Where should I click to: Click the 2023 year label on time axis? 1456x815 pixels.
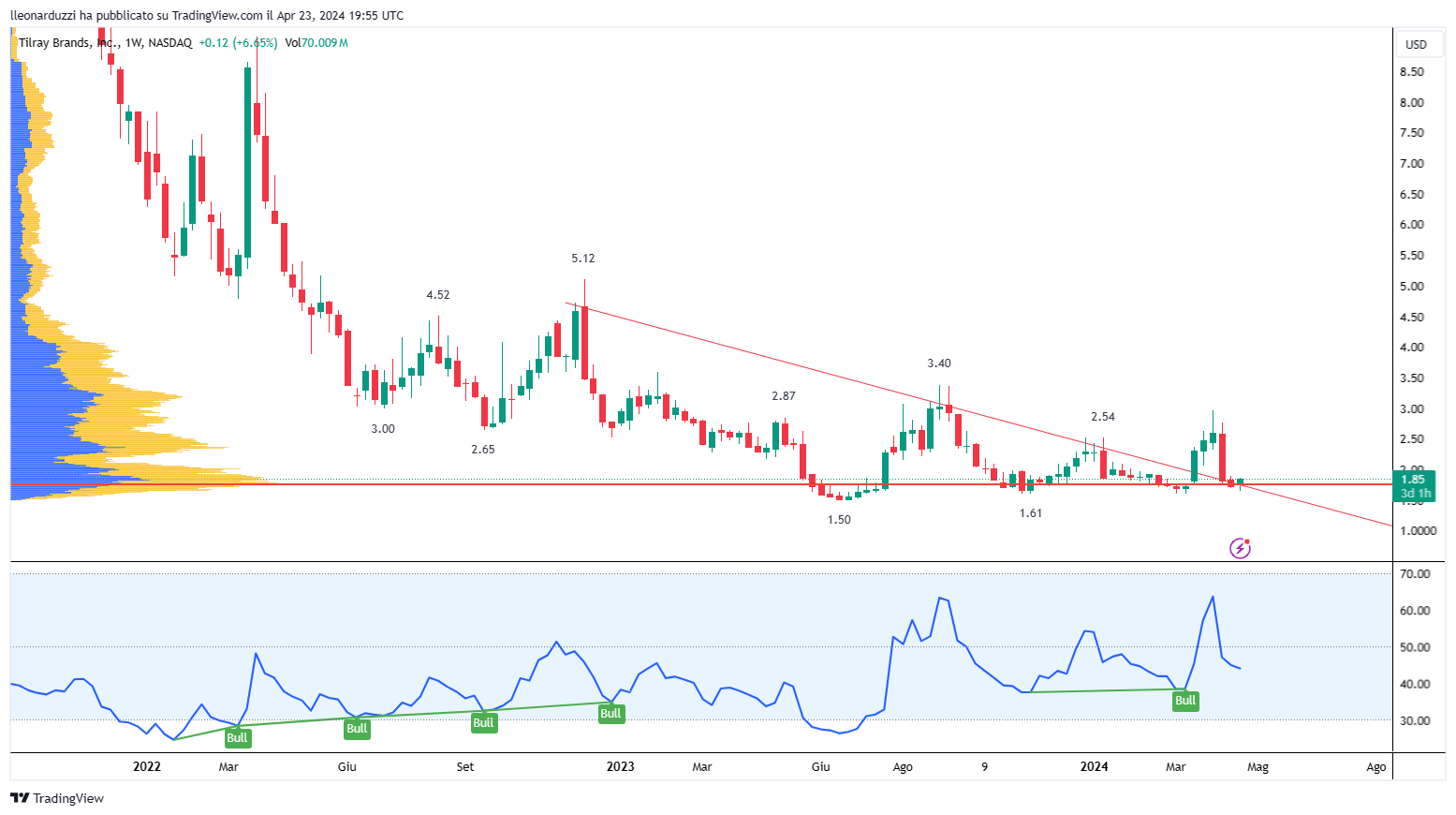coord(621,766)
